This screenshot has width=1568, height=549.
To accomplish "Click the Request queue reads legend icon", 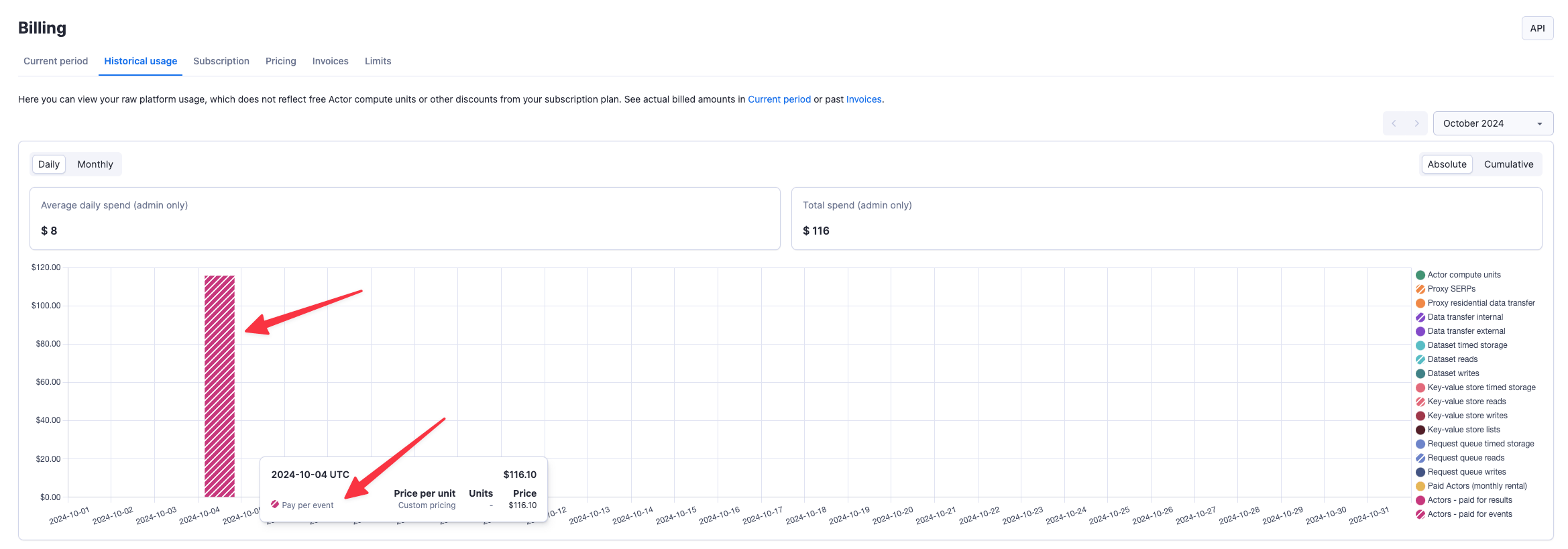I will (1420, 458).
